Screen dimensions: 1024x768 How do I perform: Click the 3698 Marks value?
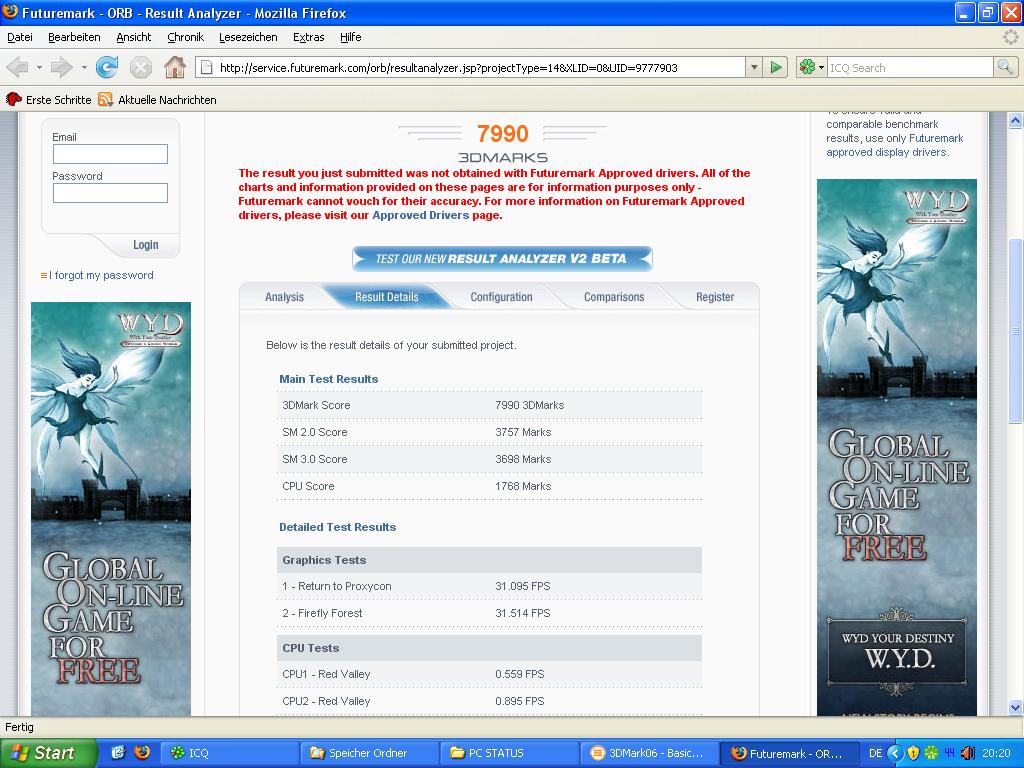(523, 459)
